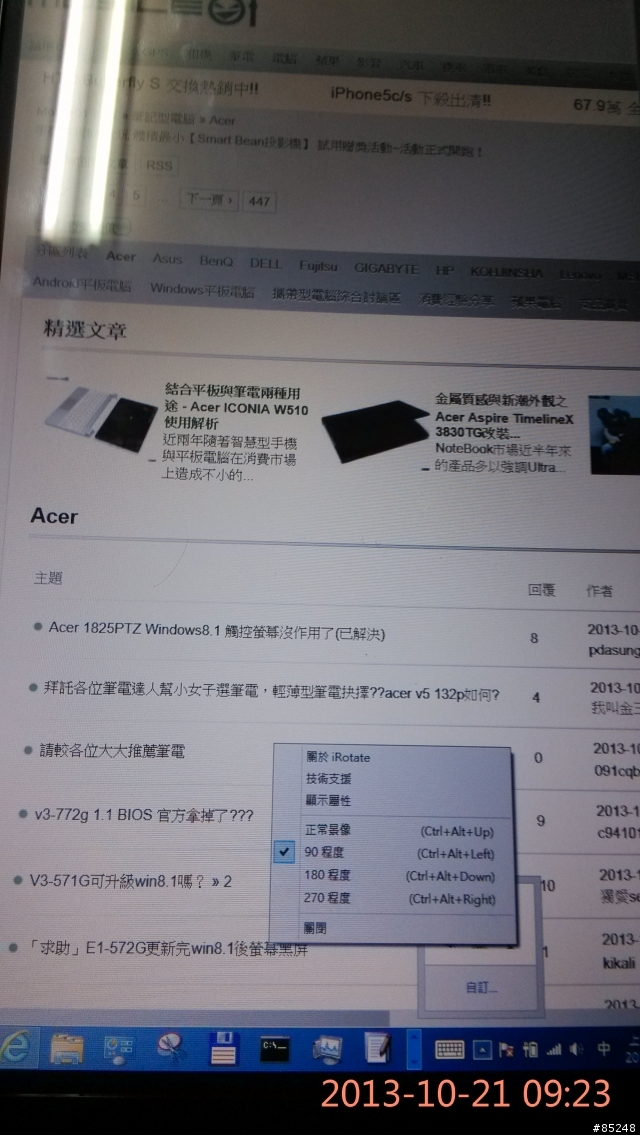Open the Control Panel taskbar icon

[119, 1048]
